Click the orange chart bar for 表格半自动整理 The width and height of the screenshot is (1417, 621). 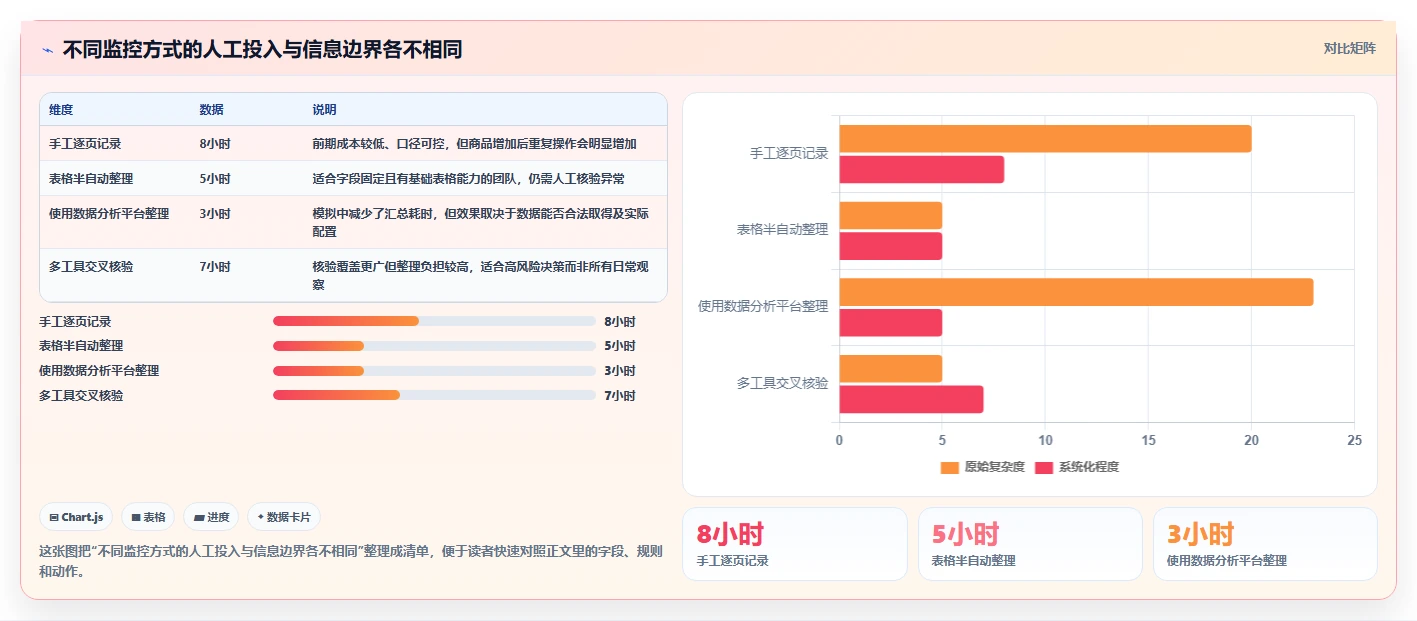890,215
